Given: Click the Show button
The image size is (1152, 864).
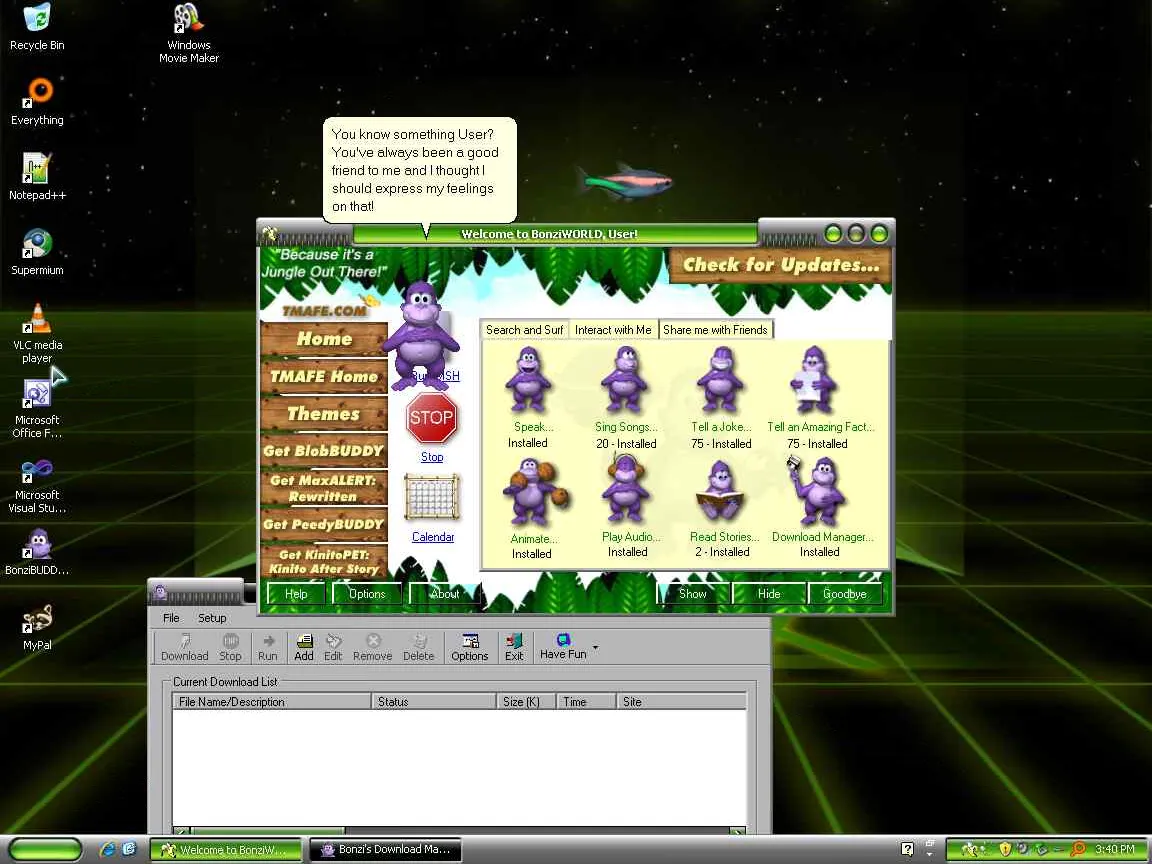Looking at the screenshot, I should (x=693, y=594).
